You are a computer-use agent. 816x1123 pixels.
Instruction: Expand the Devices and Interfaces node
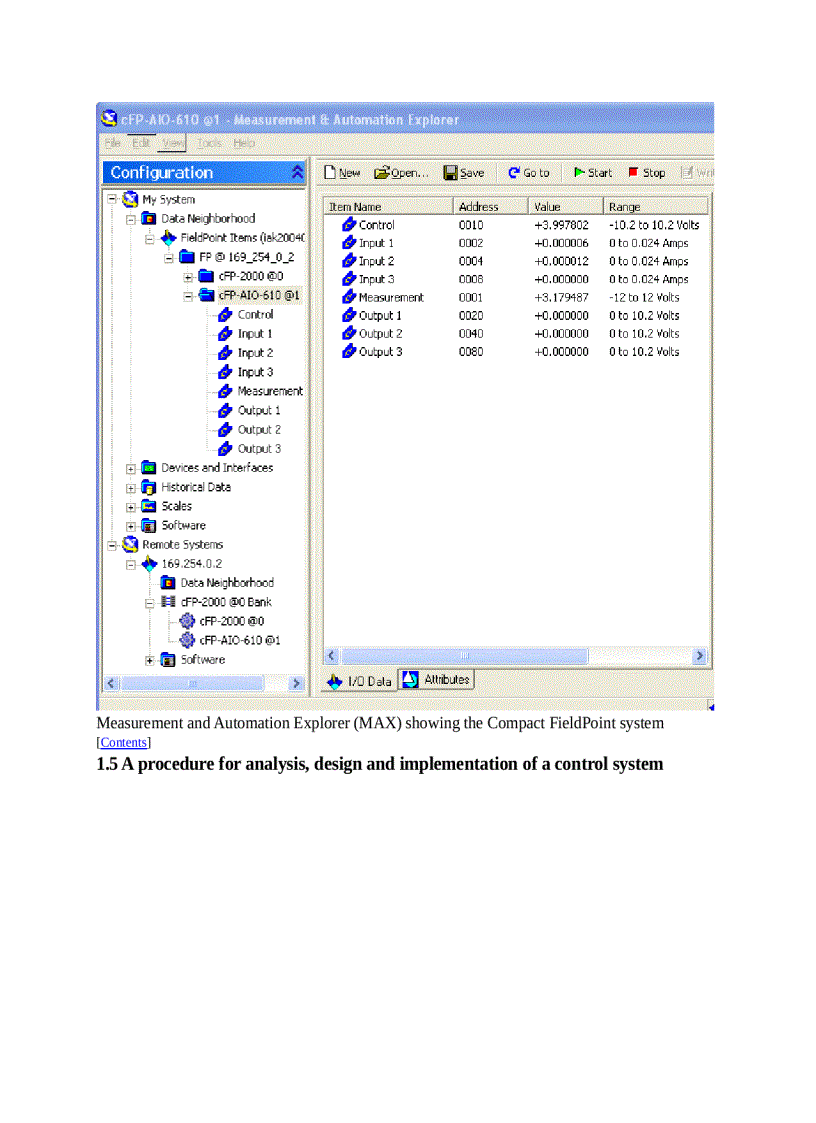(131, 468)
